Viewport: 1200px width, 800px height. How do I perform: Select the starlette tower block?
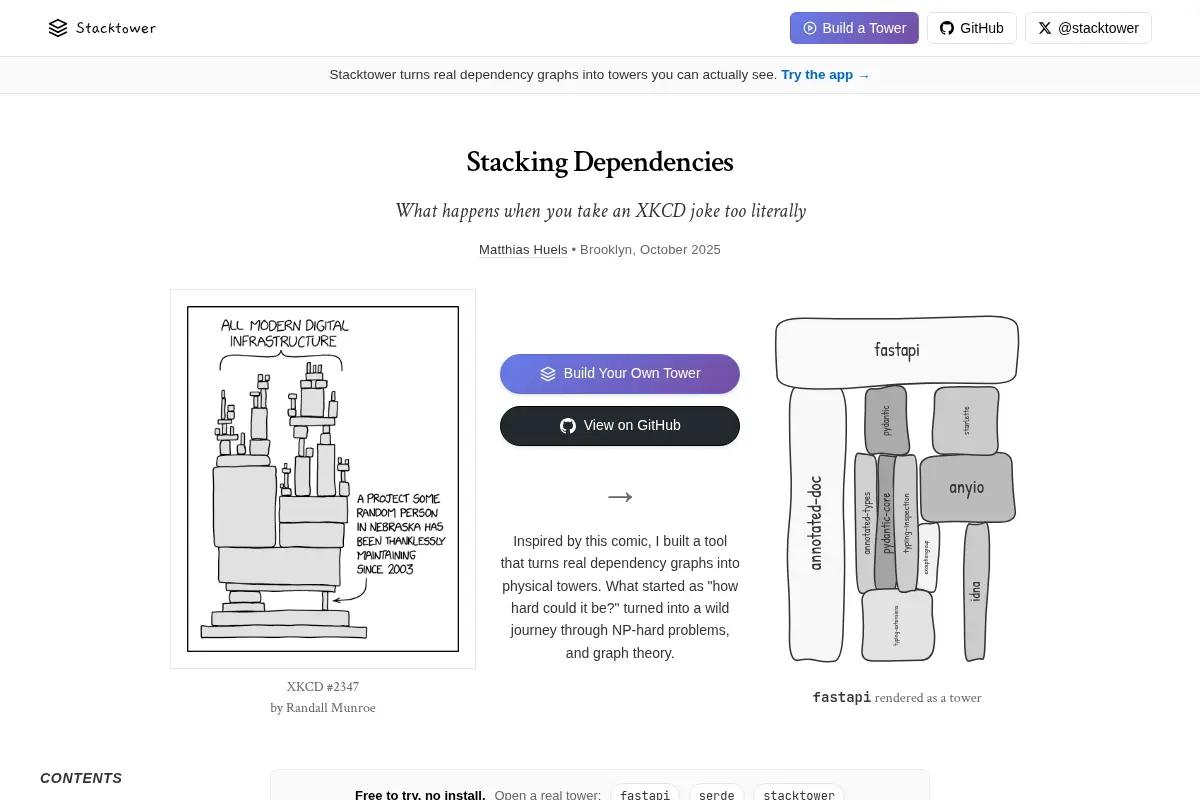click(966, 420)
